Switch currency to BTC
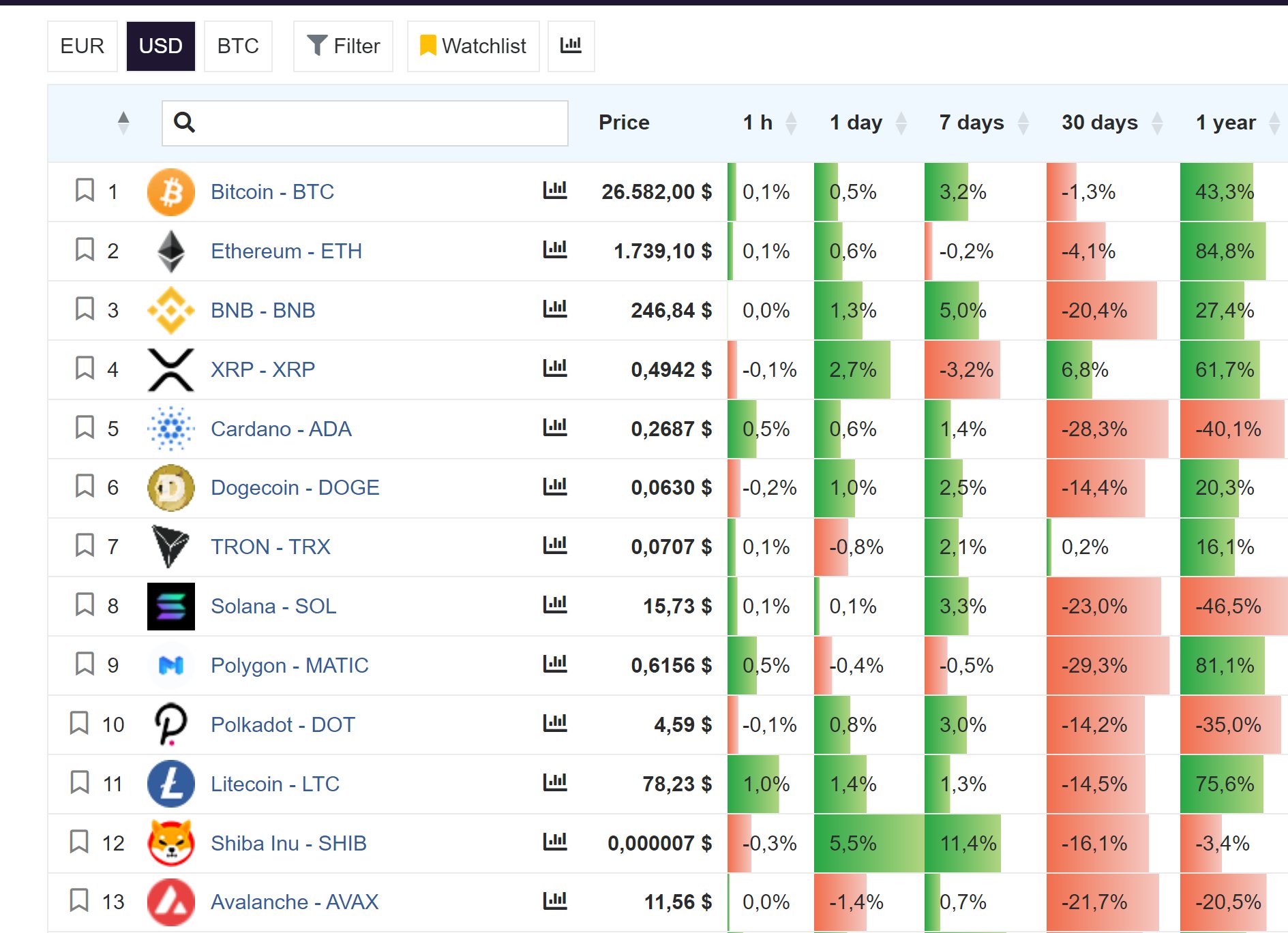Viewport: 1288px width, 933px height. pos(238,46)
